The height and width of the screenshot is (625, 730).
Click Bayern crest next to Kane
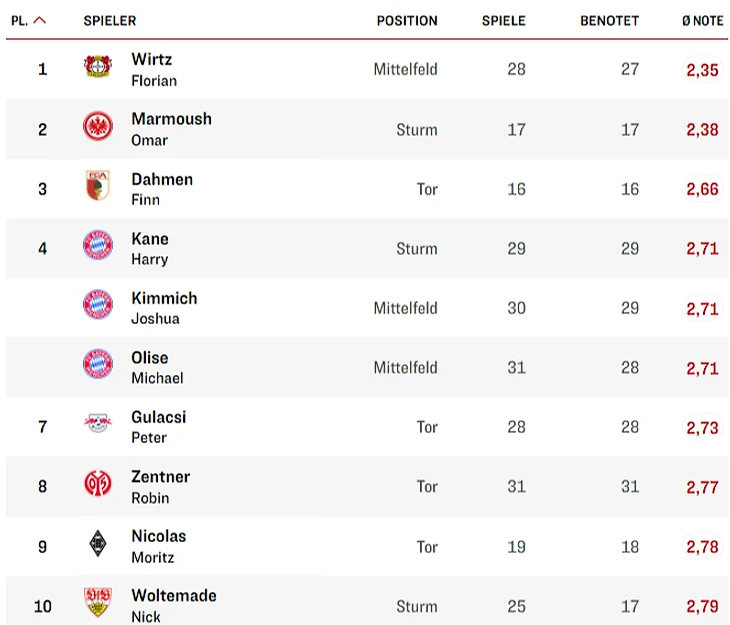98,246
